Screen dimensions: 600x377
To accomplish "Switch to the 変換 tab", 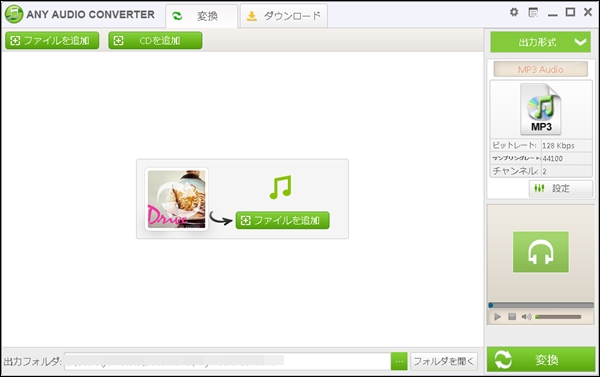I will tap(202, 16).
